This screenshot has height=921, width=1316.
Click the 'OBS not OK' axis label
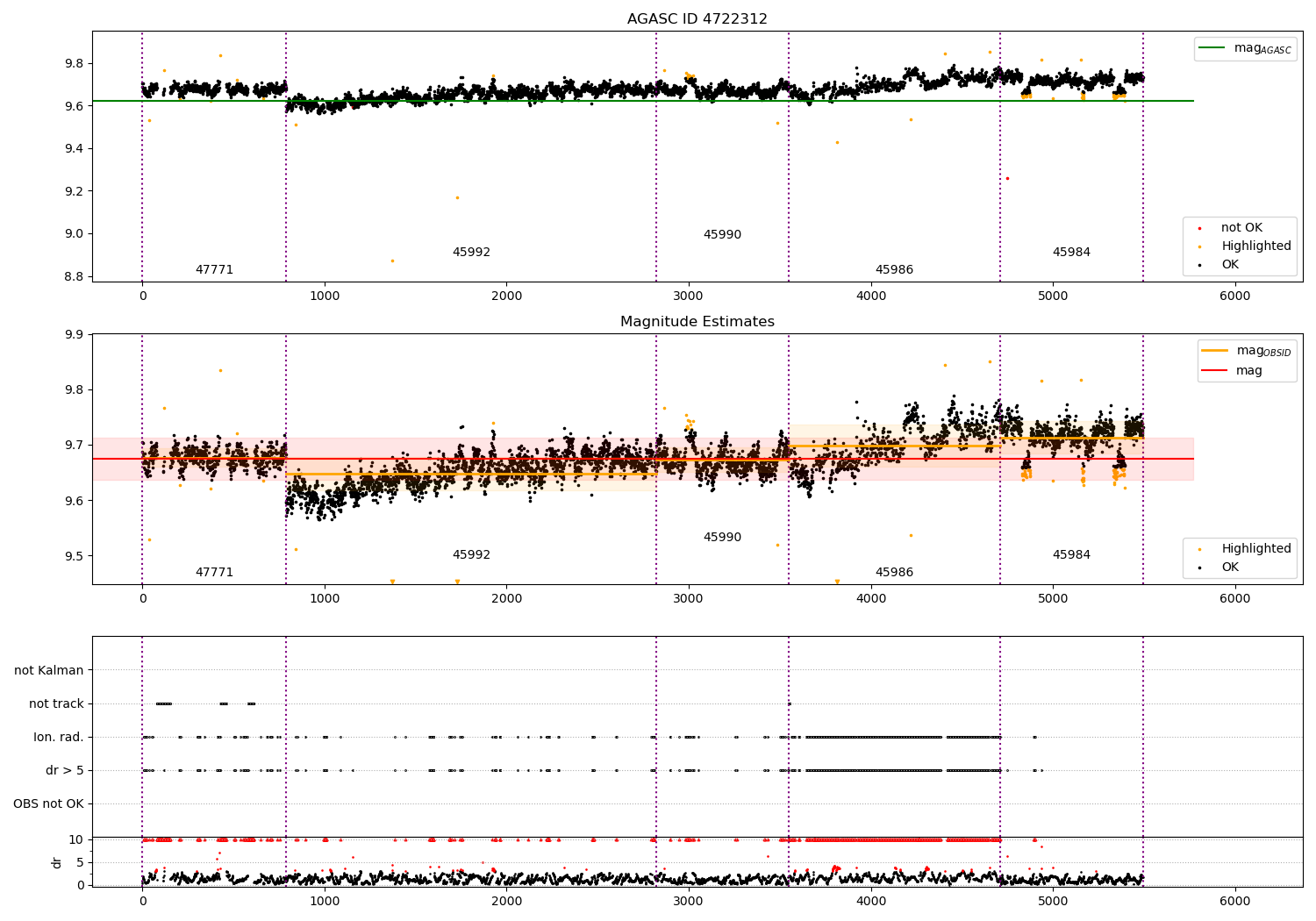point(48,803)
